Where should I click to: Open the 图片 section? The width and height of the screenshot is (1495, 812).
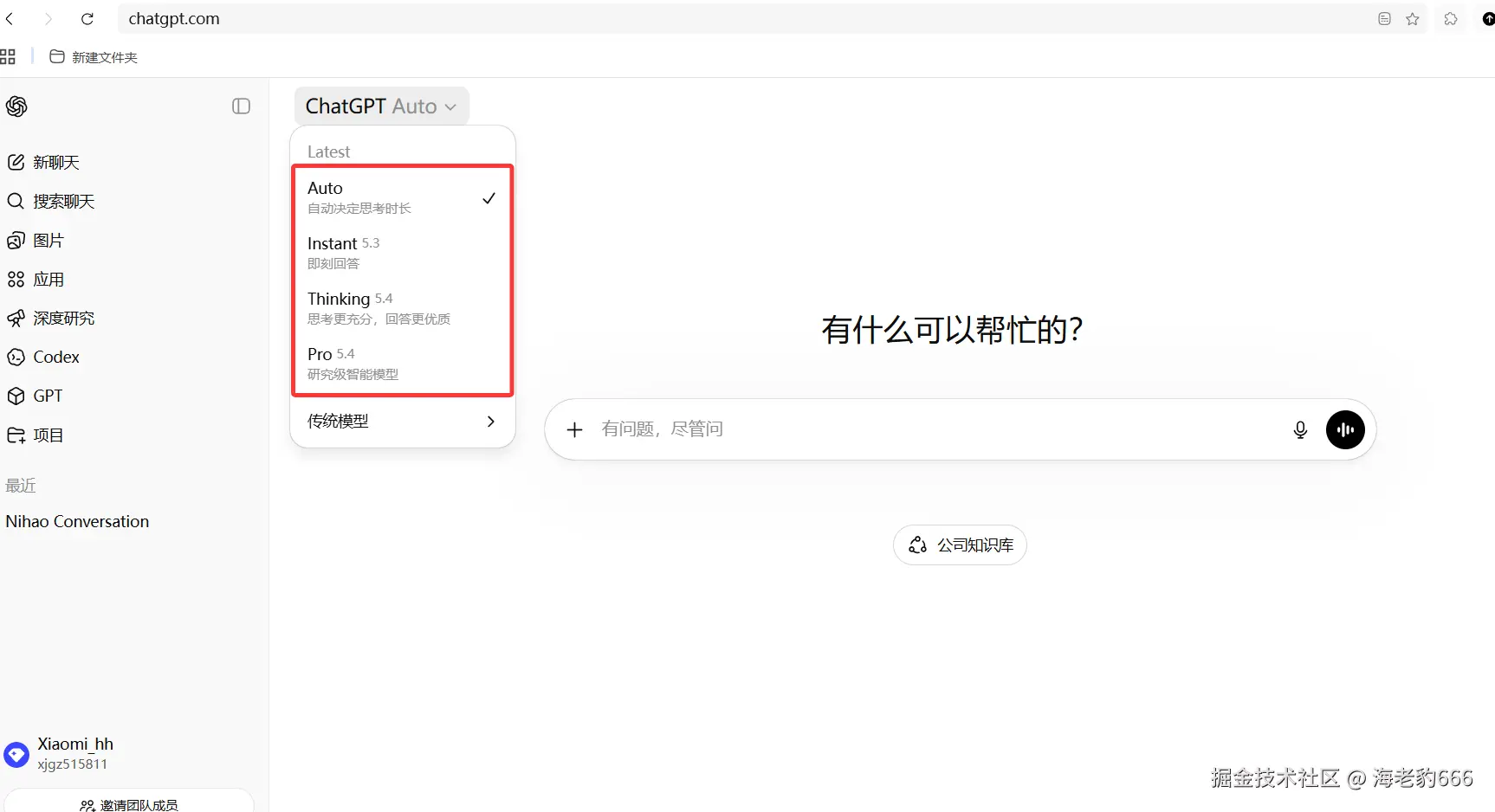tap(36, 241)
